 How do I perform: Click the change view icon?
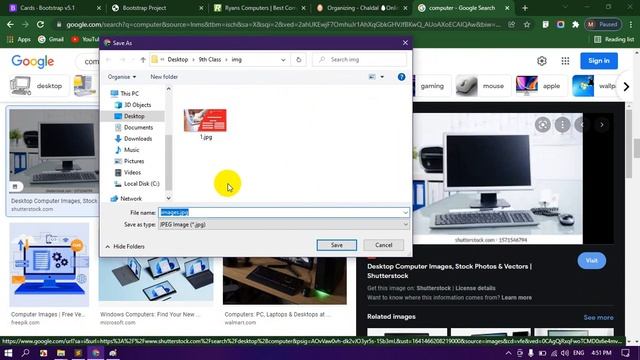372,77
